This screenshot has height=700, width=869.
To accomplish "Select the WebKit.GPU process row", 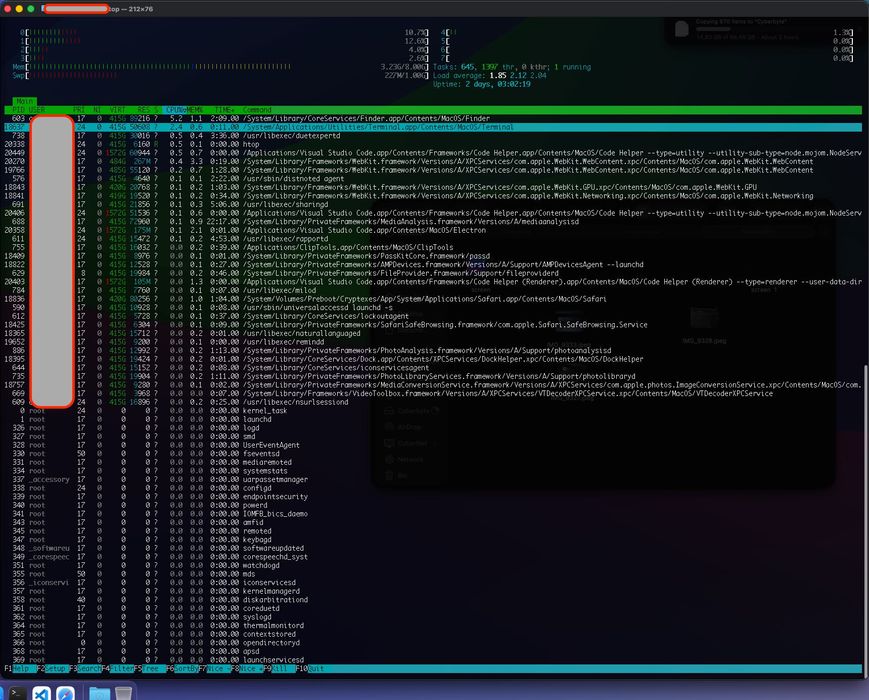I will point(433,187).
